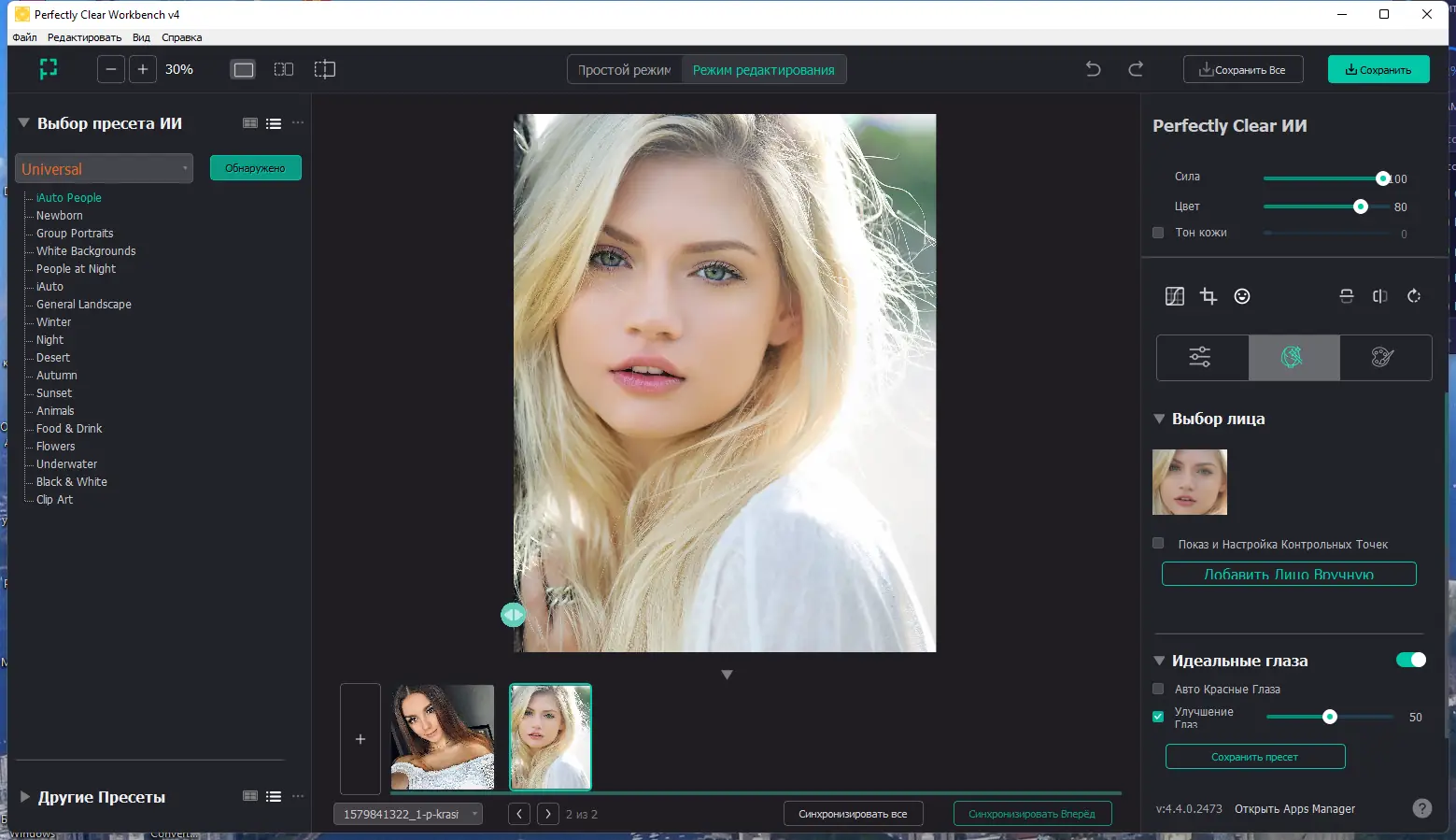The width and height of the screenshot is (1456, 840).
Task: Select the brunette photo thumbnail in filmstrip
Action: click(x=443, y=737)
